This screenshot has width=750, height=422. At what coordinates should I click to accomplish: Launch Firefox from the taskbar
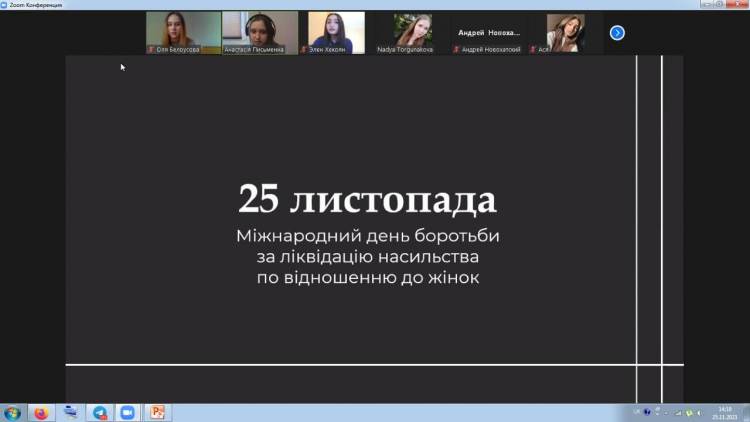click(x=41, y=412)
